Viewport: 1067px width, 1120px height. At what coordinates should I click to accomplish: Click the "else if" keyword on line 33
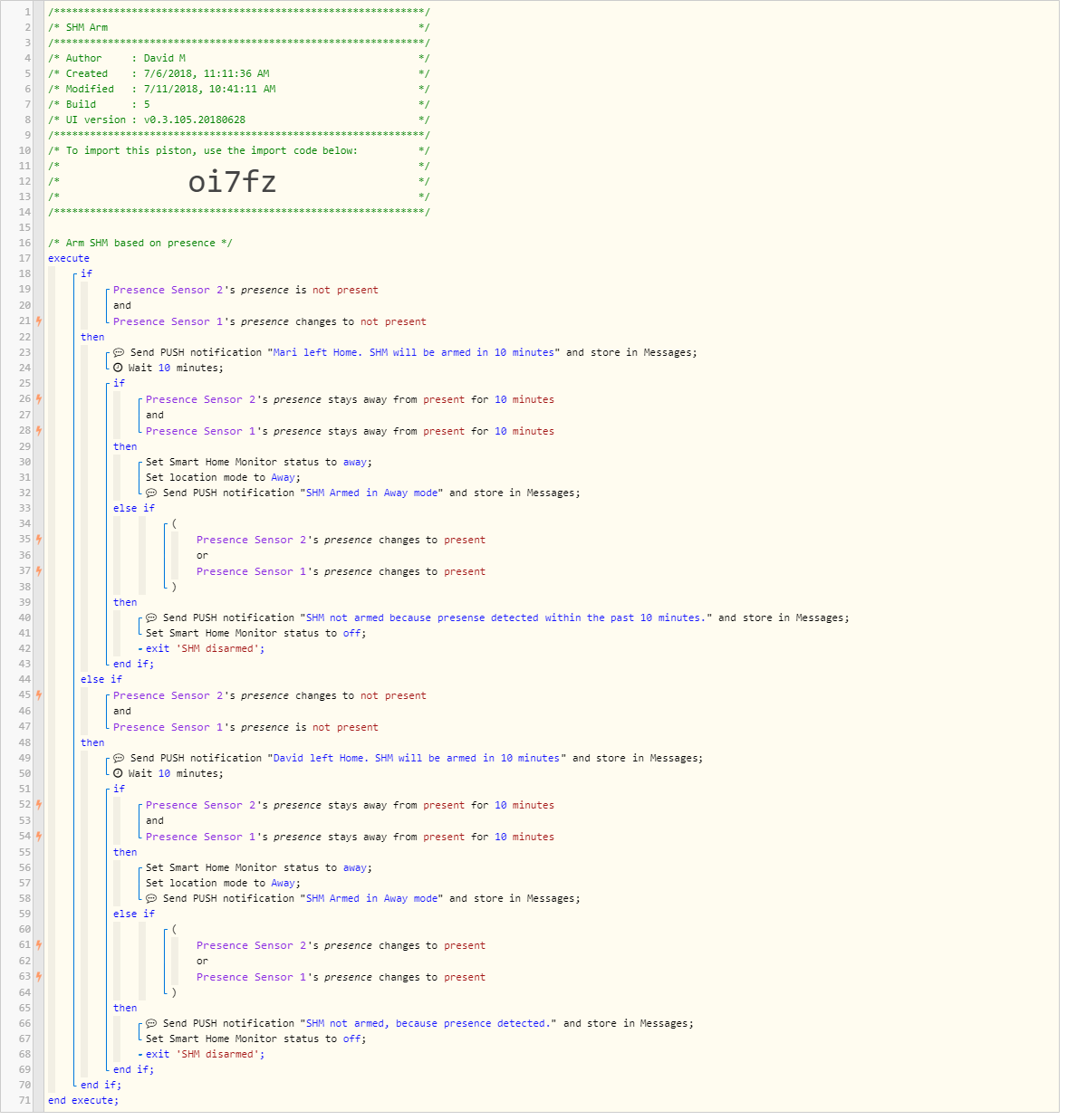pyautogui.click(x=134, y=509)
